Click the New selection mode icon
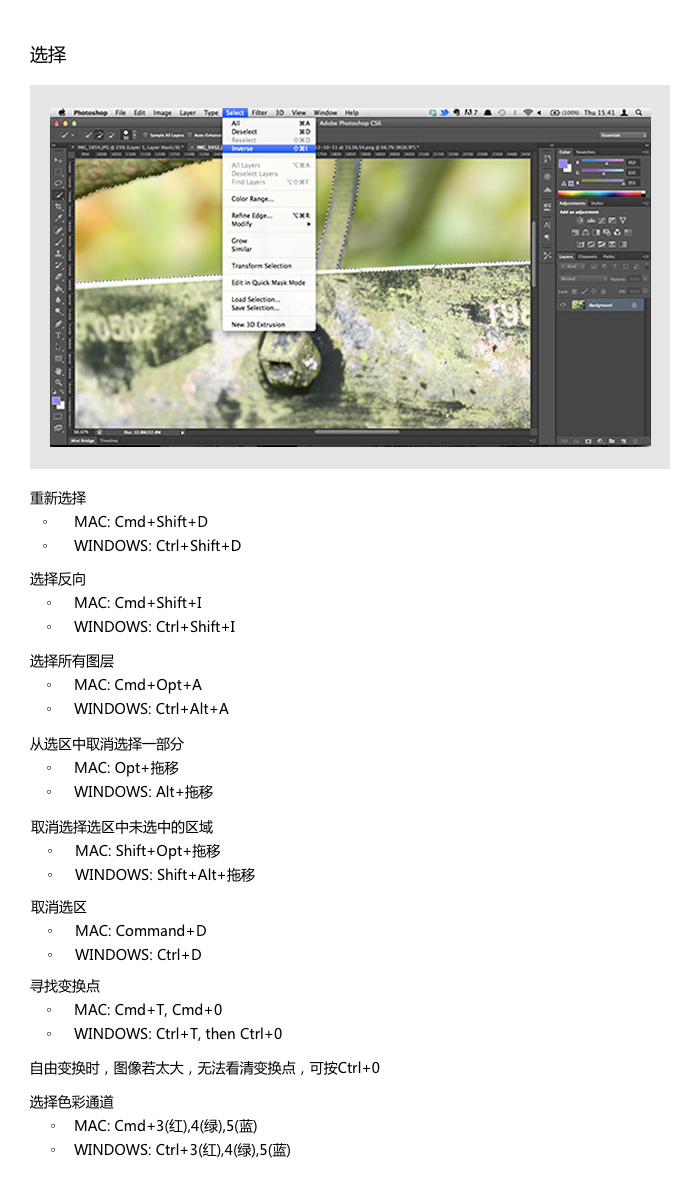Image resolution: width=700 pixels, height=1200 pixels. (x=88, y=135)
